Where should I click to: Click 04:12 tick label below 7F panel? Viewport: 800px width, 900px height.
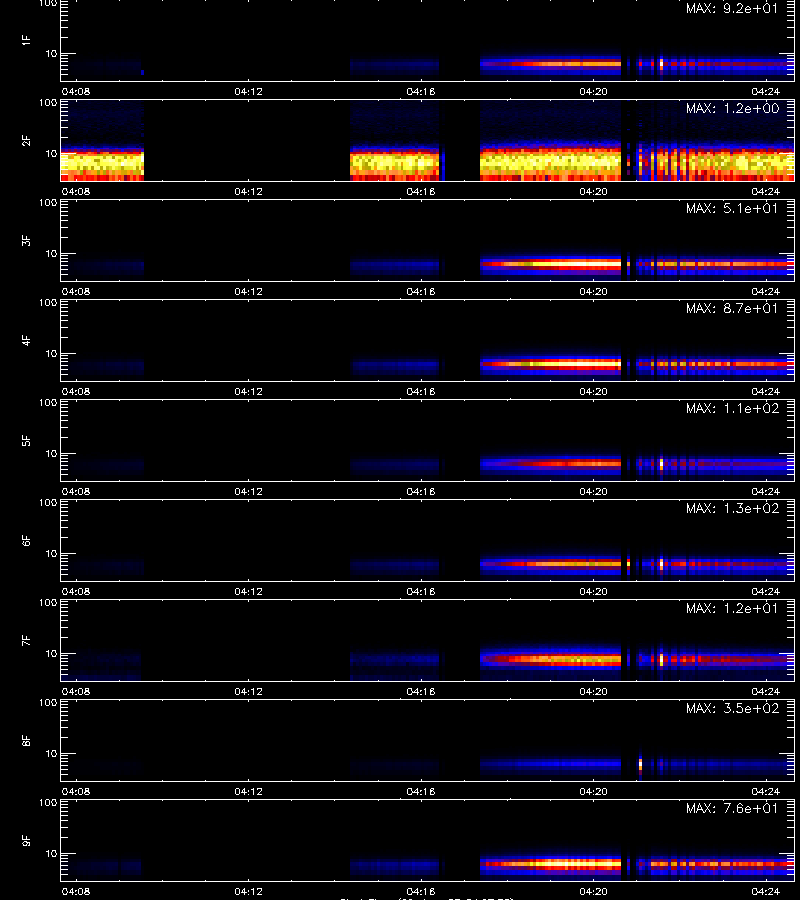tap(248, 691)
